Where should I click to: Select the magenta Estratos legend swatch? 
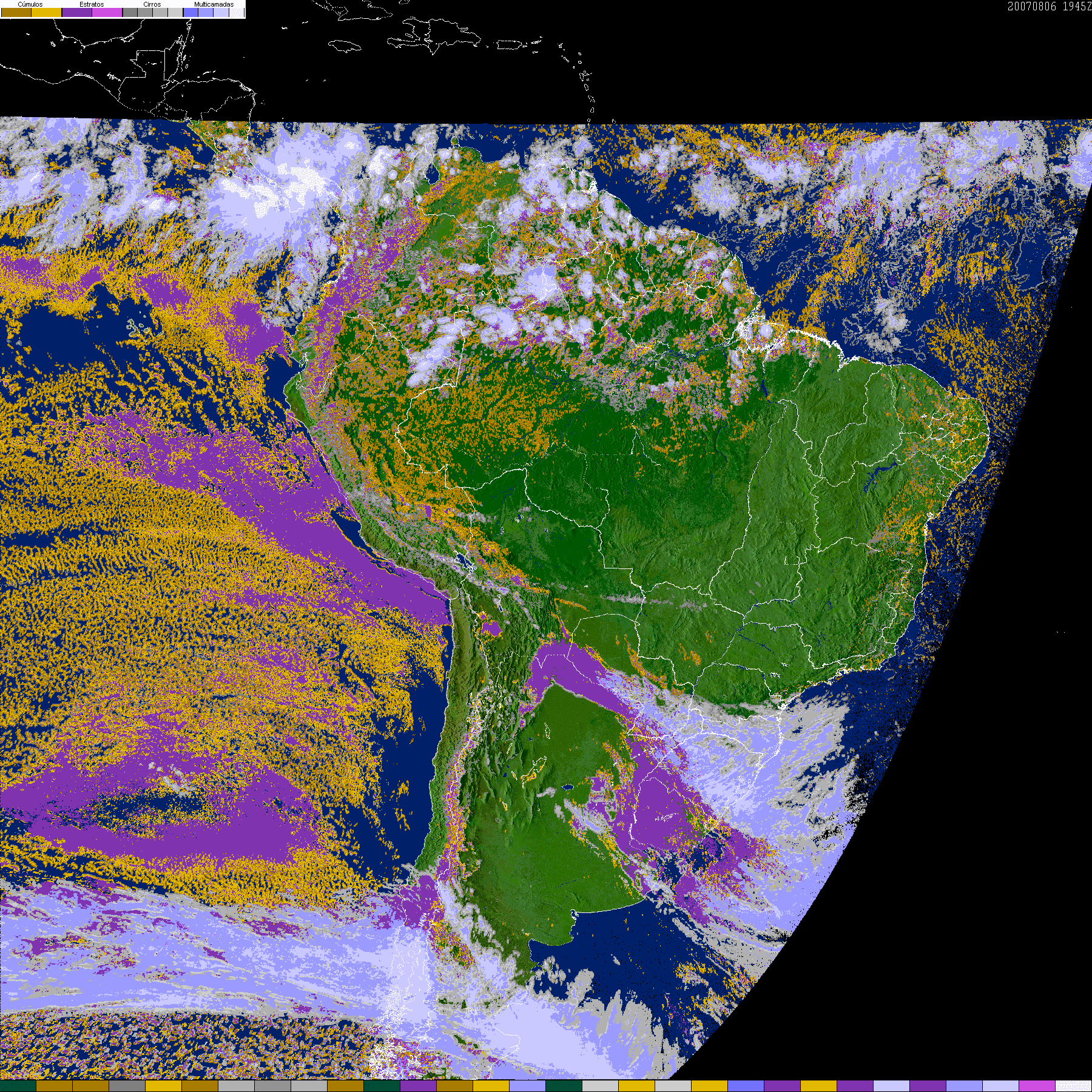pyautogui.click(x=107, y=12)
